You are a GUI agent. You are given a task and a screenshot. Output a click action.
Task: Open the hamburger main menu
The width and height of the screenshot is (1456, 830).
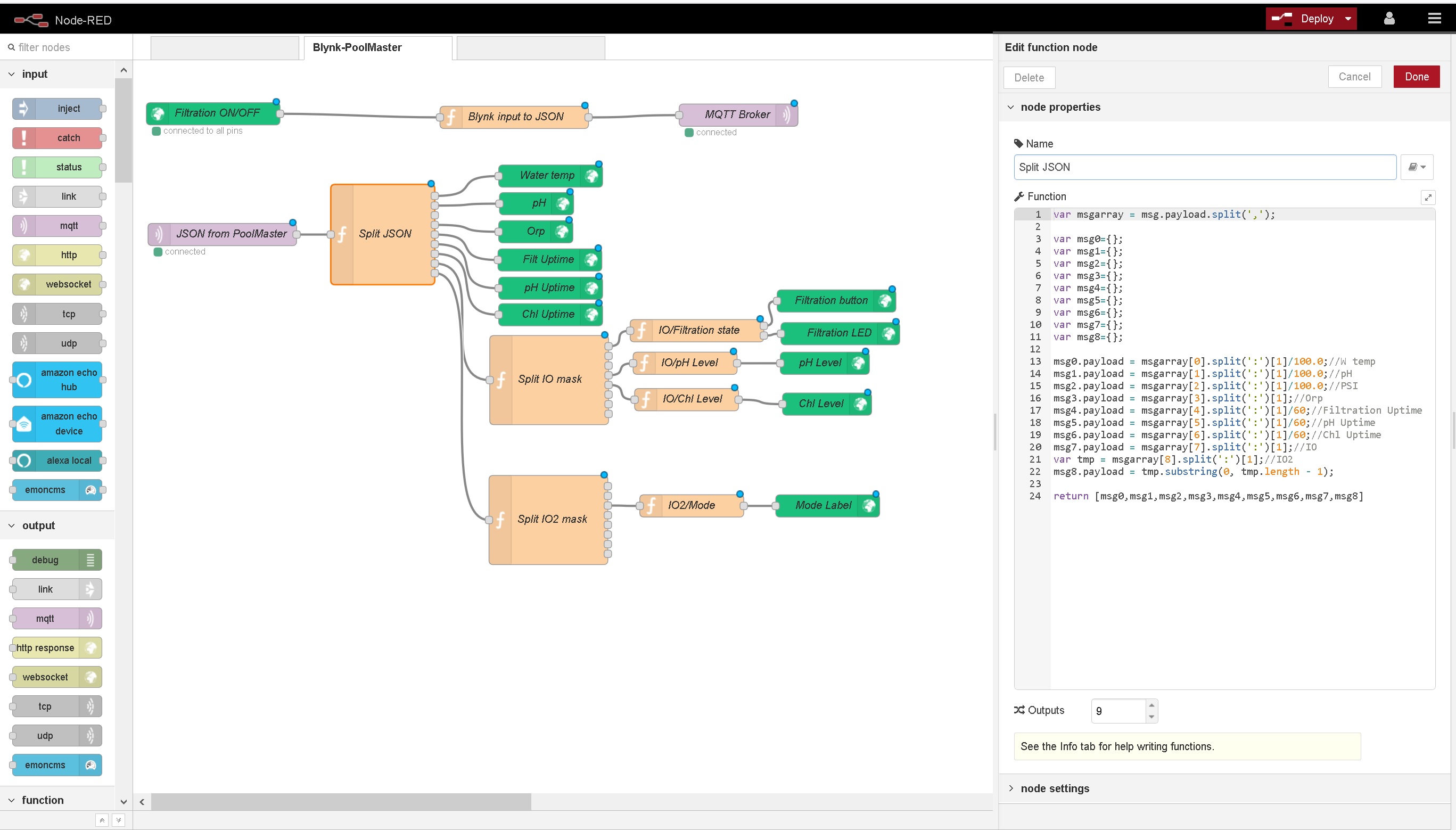pyautogui.click(x=1434, y=19)
